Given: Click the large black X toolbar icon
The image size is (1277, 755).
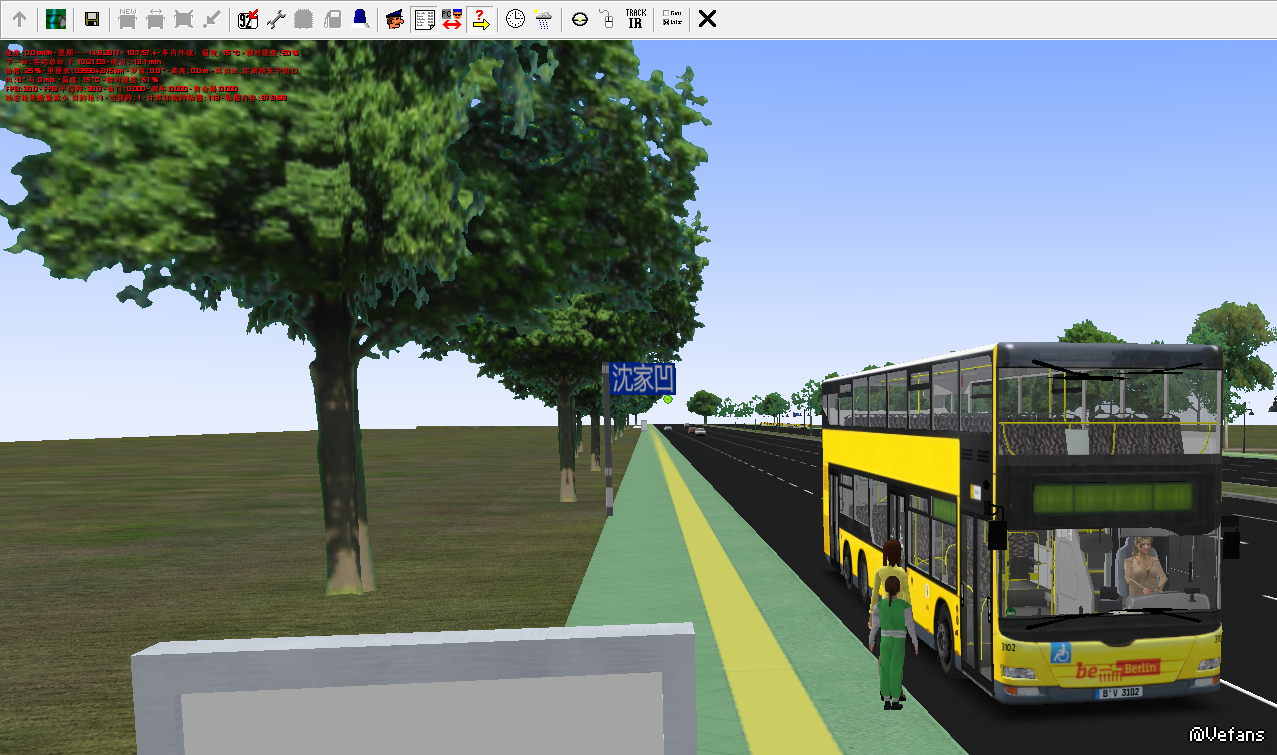Looking at the screenshot, I should click(x=707, y=19).
